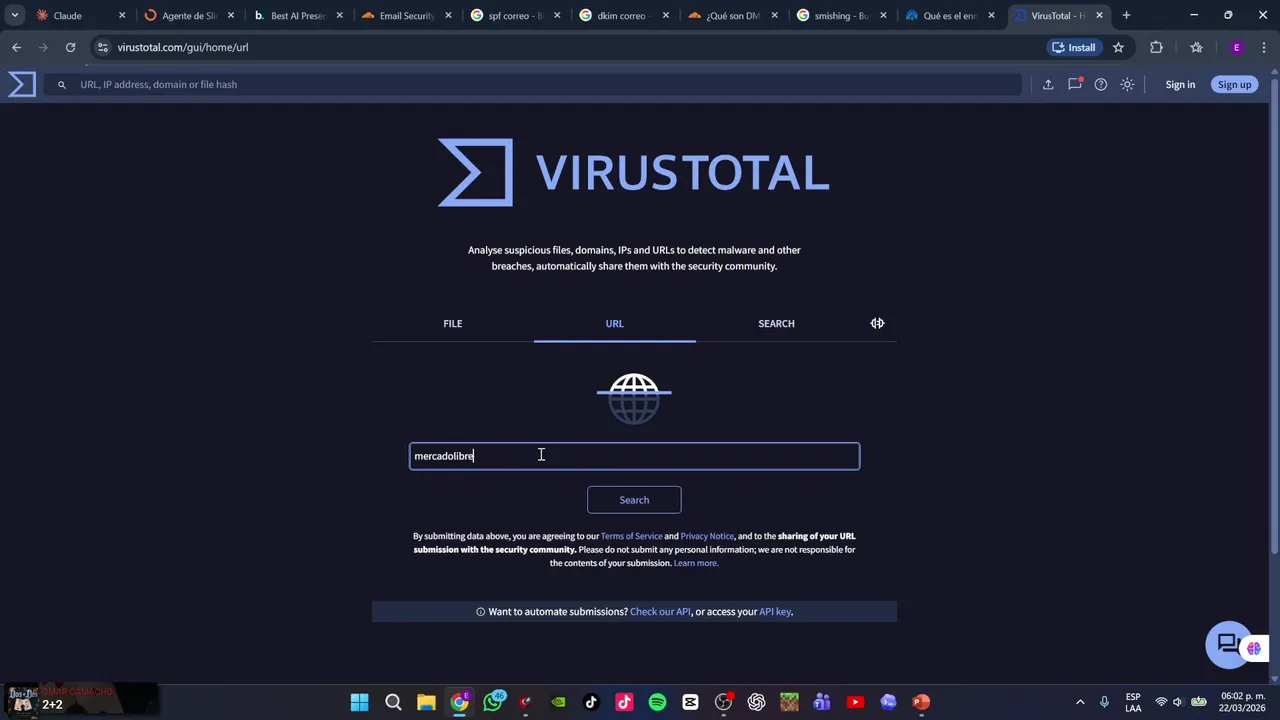Screen dimensions: 1280x720
Task: Open PowerPoint from the taskbar
Action: pyautogui.click(x=921, y=702)
